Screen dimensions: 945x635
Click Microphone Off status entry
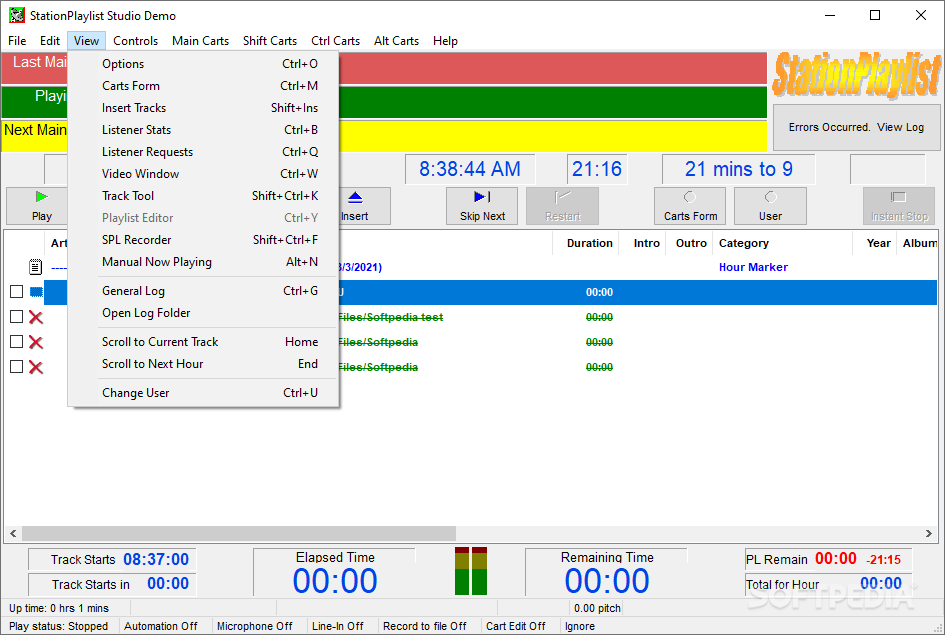(x=254, y=626)
